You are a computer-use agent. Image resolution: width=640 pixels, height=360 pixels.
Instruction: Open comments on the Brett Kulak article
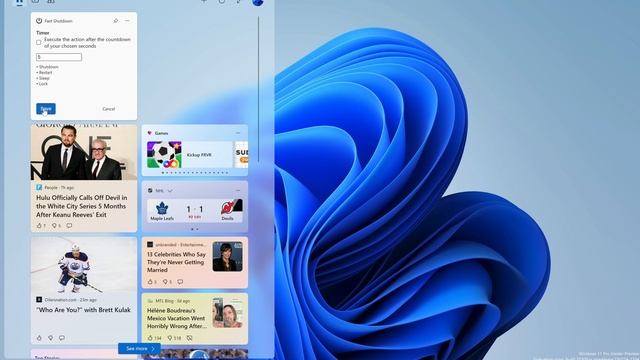(x=62, y=338)
